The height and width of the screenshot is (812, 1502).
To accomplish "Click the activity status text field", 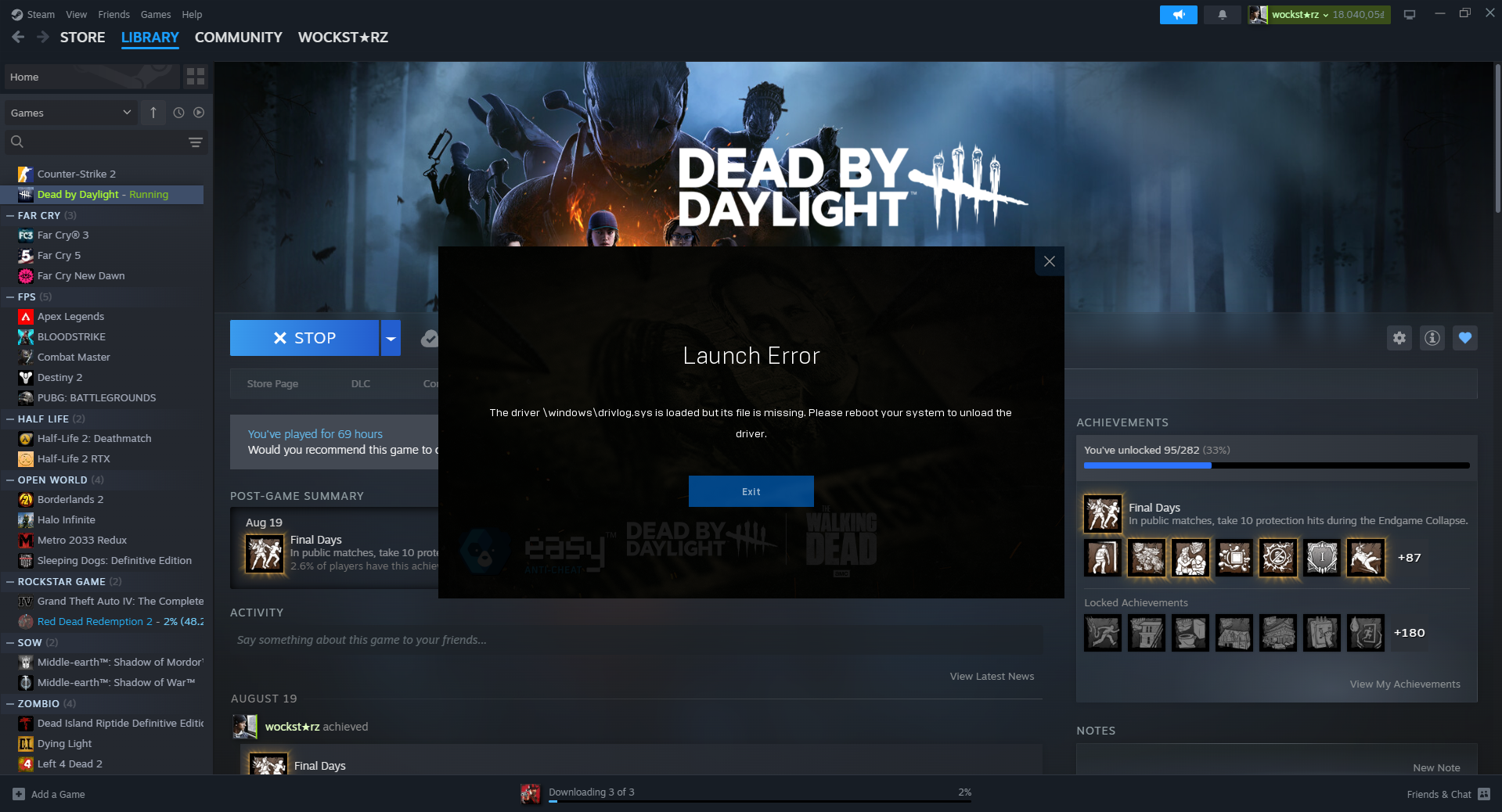I will tap(636, 640).
